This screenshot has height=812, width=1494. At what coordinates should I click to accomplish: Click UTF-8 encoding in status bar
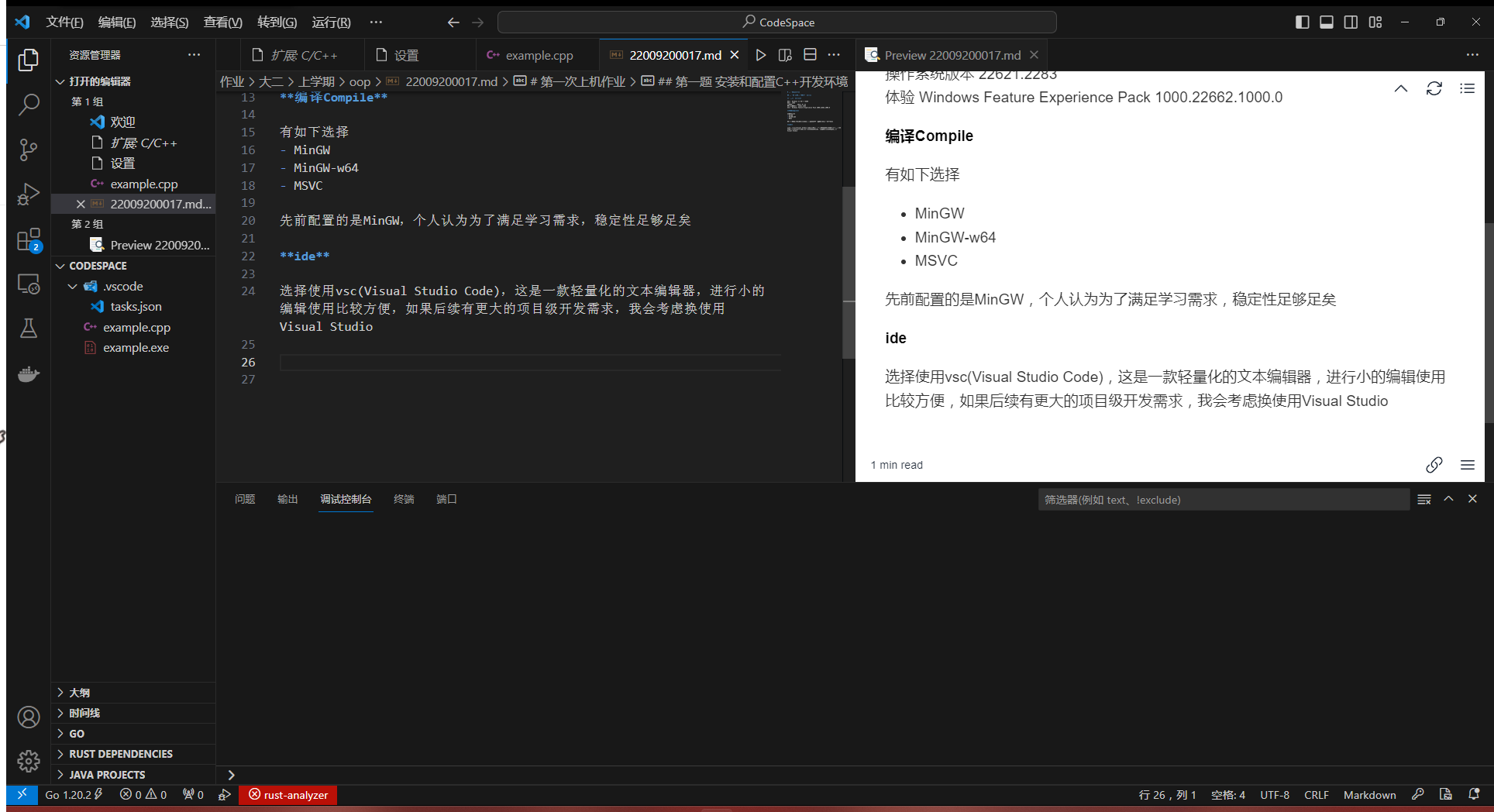[1275, 795]
